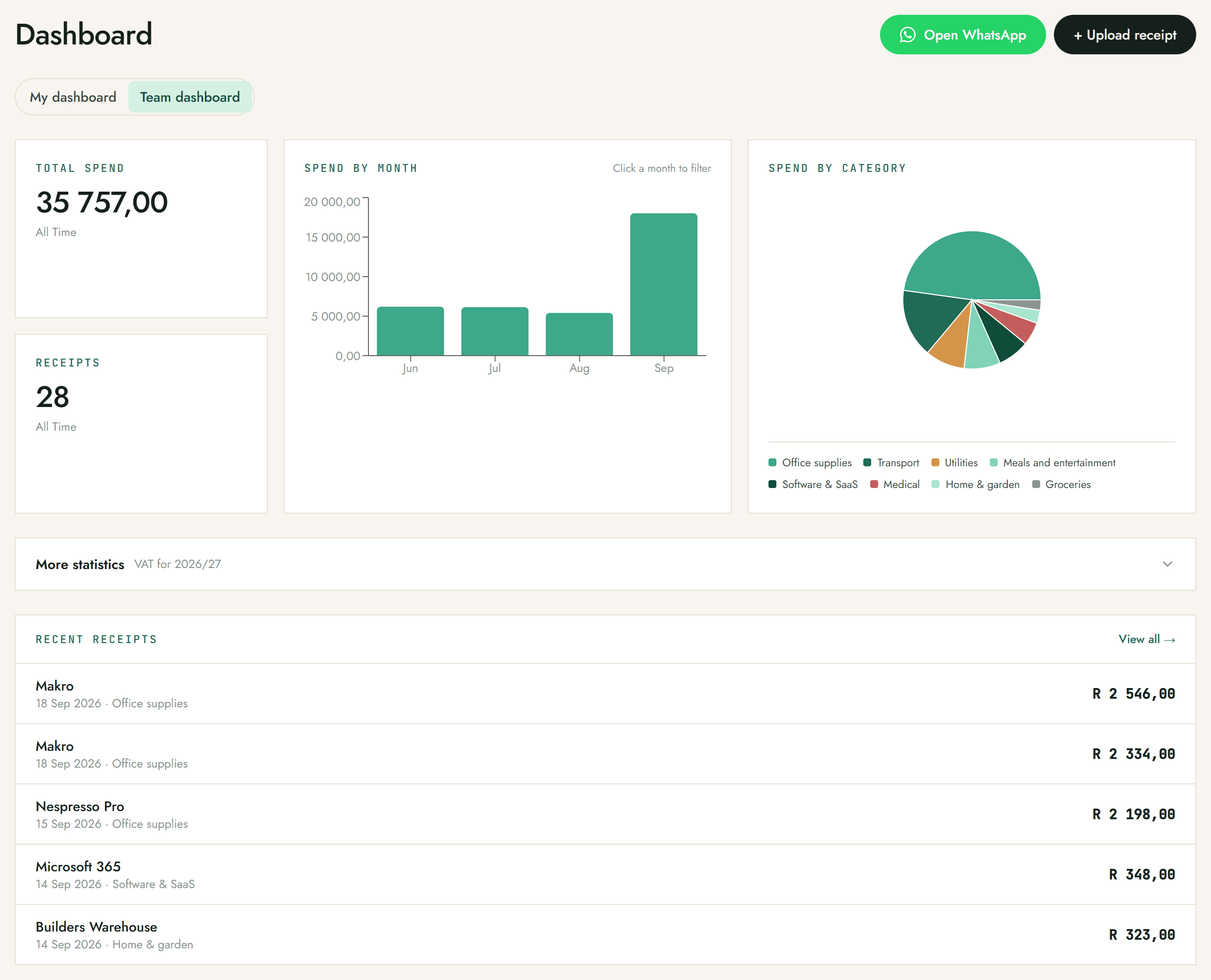1211x980 pixels.
Task: Click the Groceries legend swatch
Action: (x=1036, y=485)
